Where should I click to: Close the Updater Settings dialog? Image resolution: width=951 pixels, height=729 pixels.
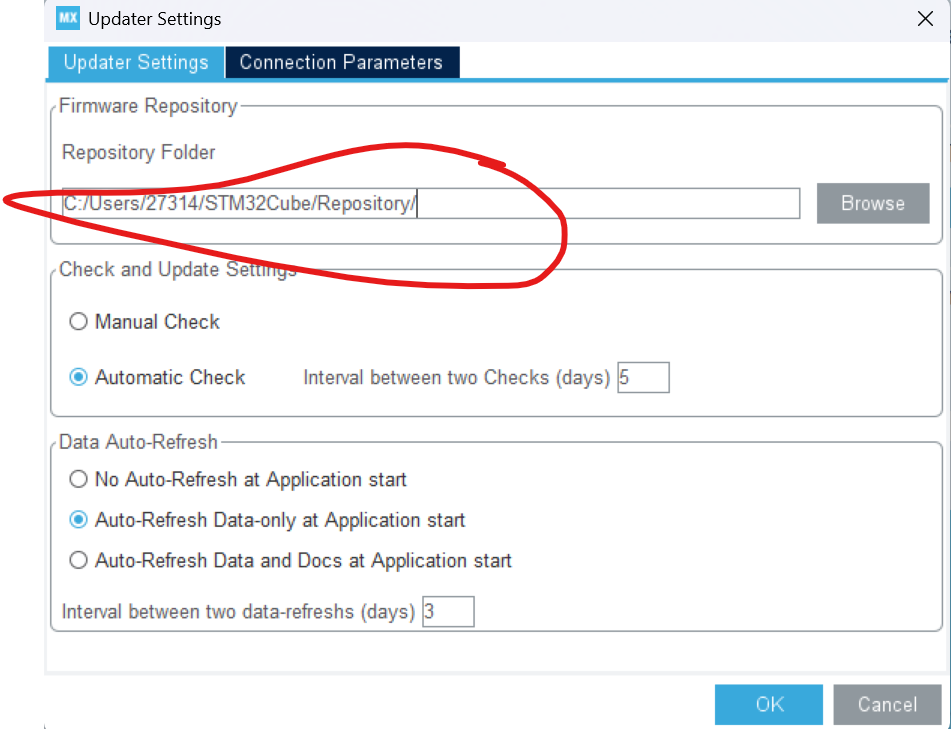coord(925,19)
